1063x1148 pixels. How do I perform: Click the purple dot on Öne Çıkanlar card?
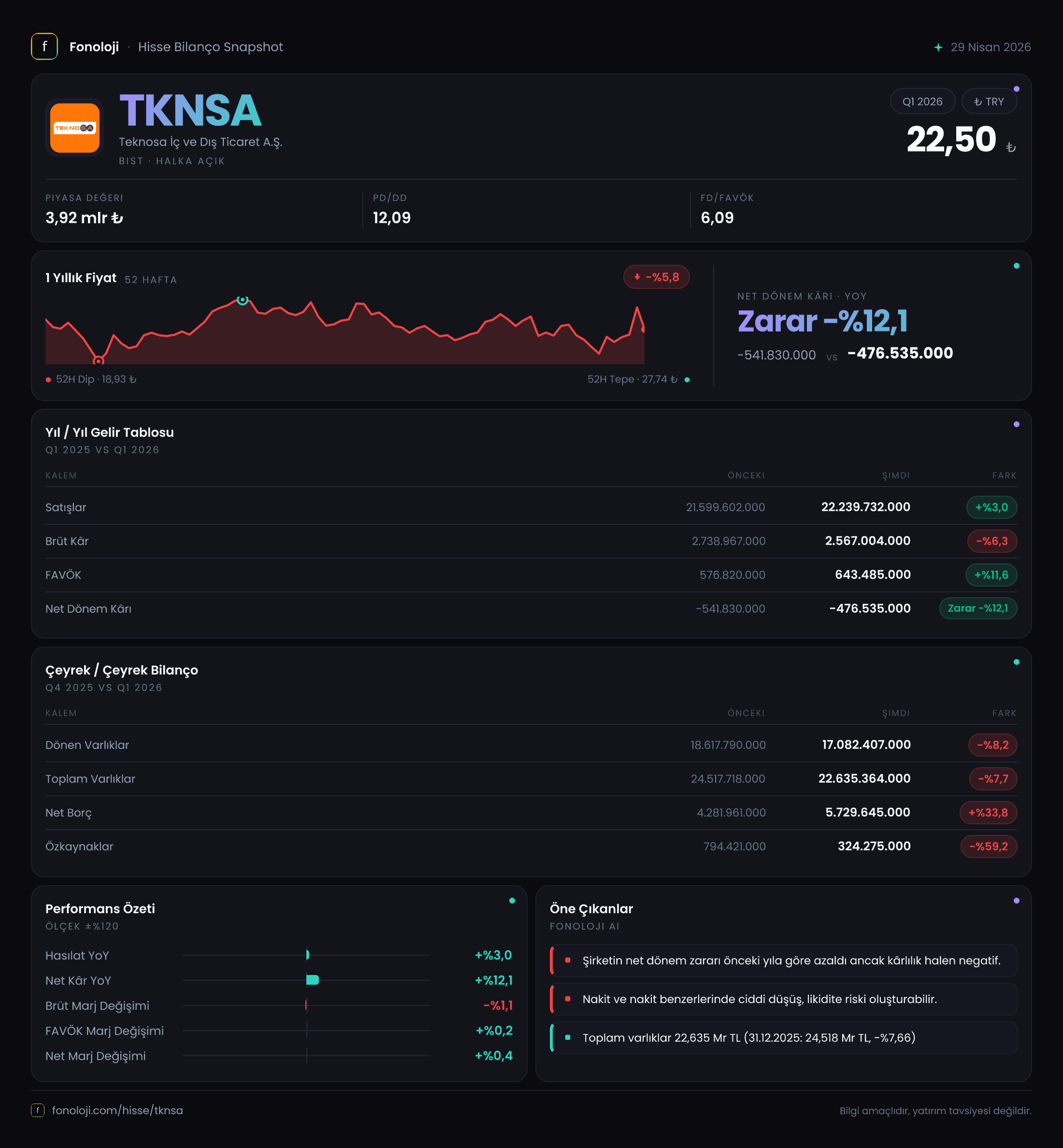coord(1017,901)
